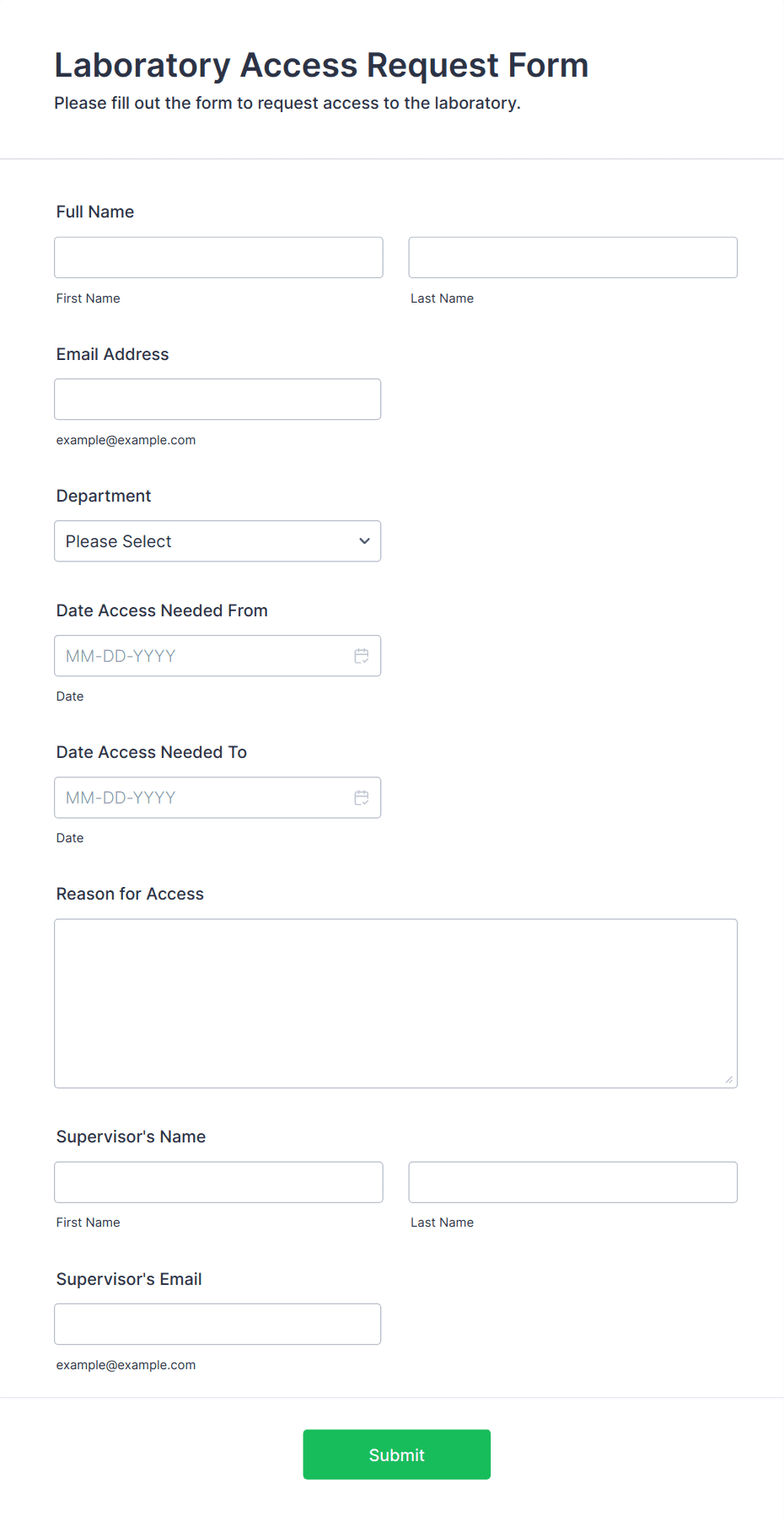The height and width of the screenshot is (1521, 784).
Task: Click the Supervisor's Email input field
Action: [217, 1324]
